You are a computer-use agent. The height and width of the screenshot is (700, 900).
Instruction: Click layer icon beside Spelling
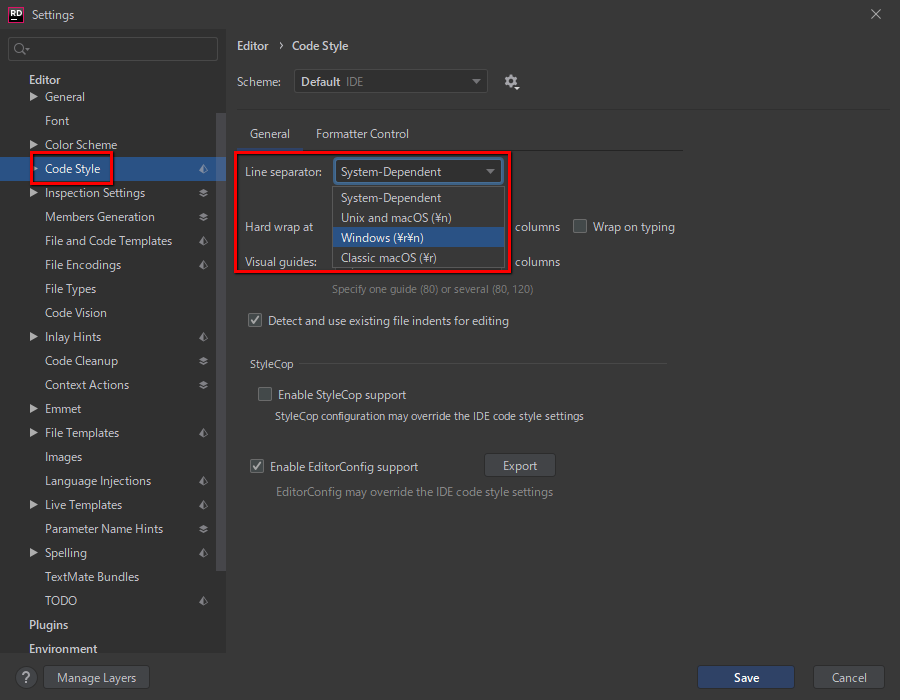coord(203,553)
